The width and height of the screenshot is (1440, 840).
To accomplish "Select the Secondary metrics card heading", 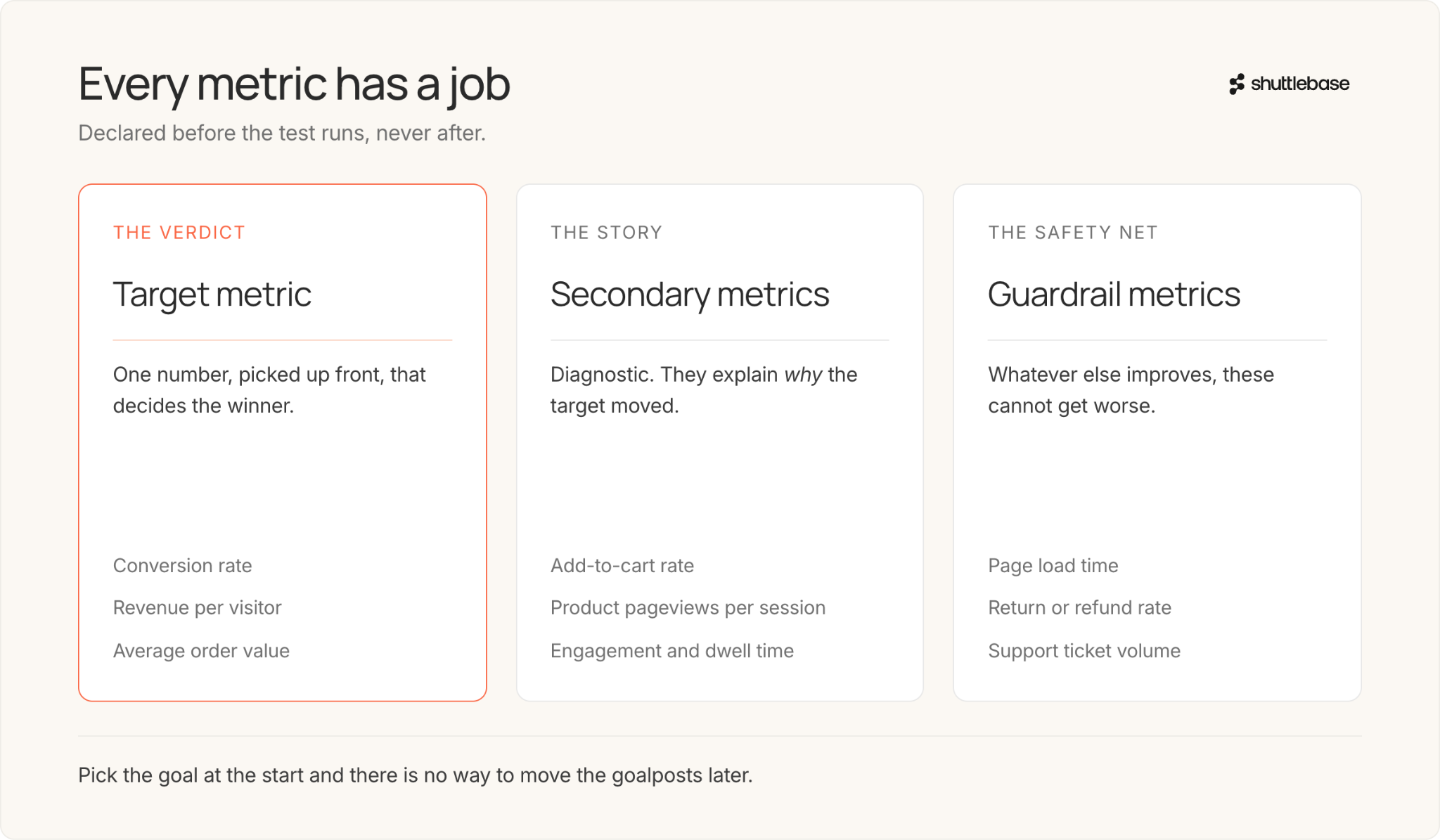I will (x=690, y=295).
